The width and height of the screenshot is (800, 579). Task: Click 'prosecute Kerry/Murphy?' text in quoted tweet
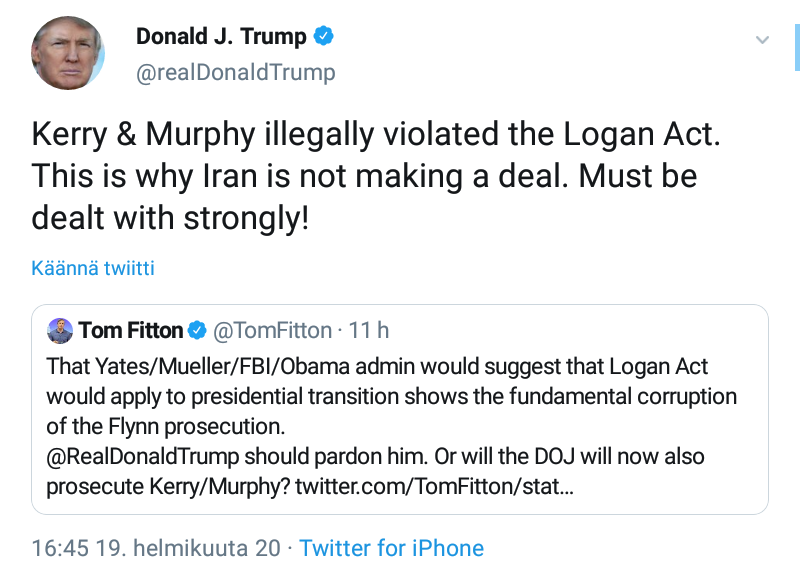170,486
